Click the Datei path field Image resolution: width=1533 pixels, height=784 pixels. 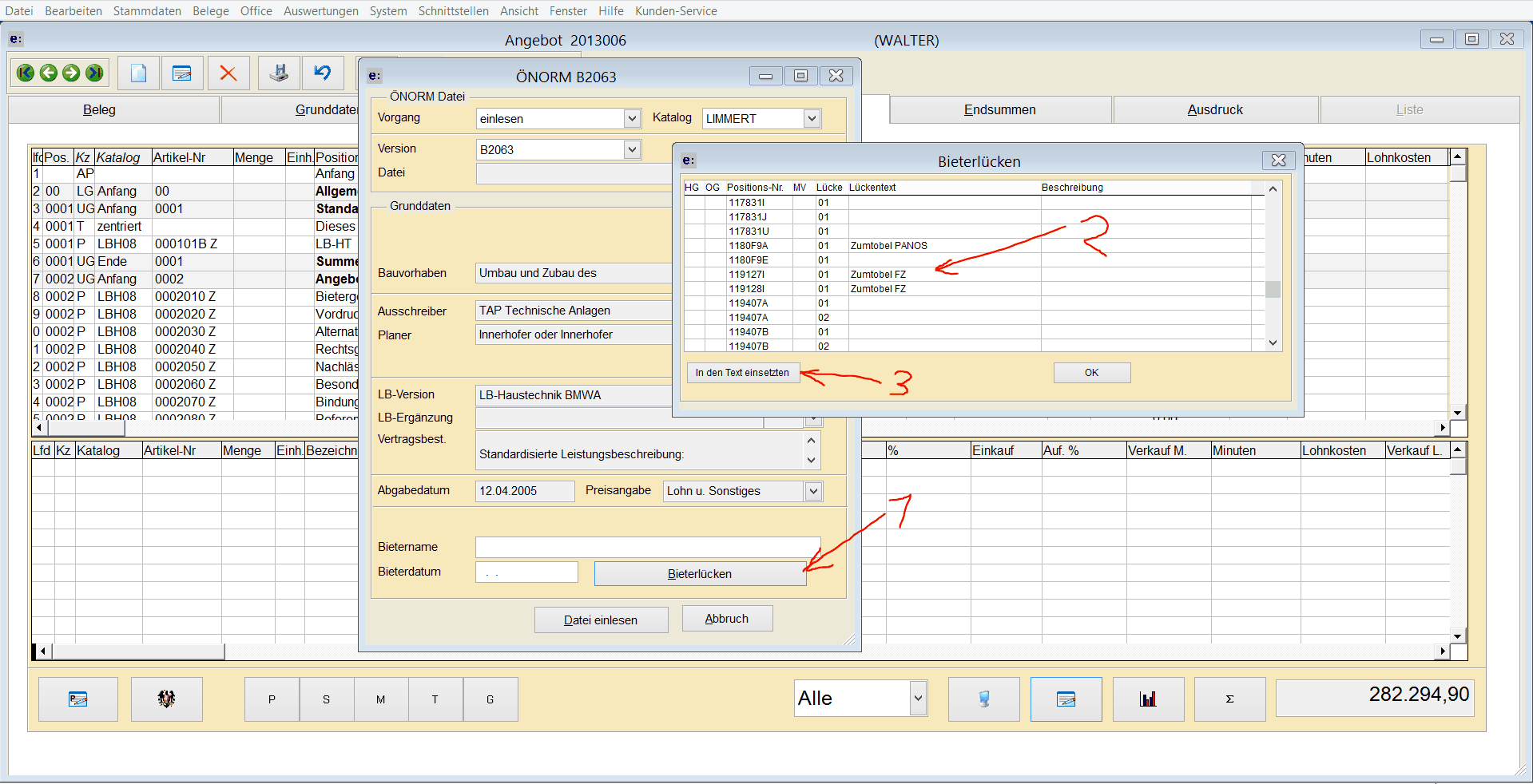point(574,173)
